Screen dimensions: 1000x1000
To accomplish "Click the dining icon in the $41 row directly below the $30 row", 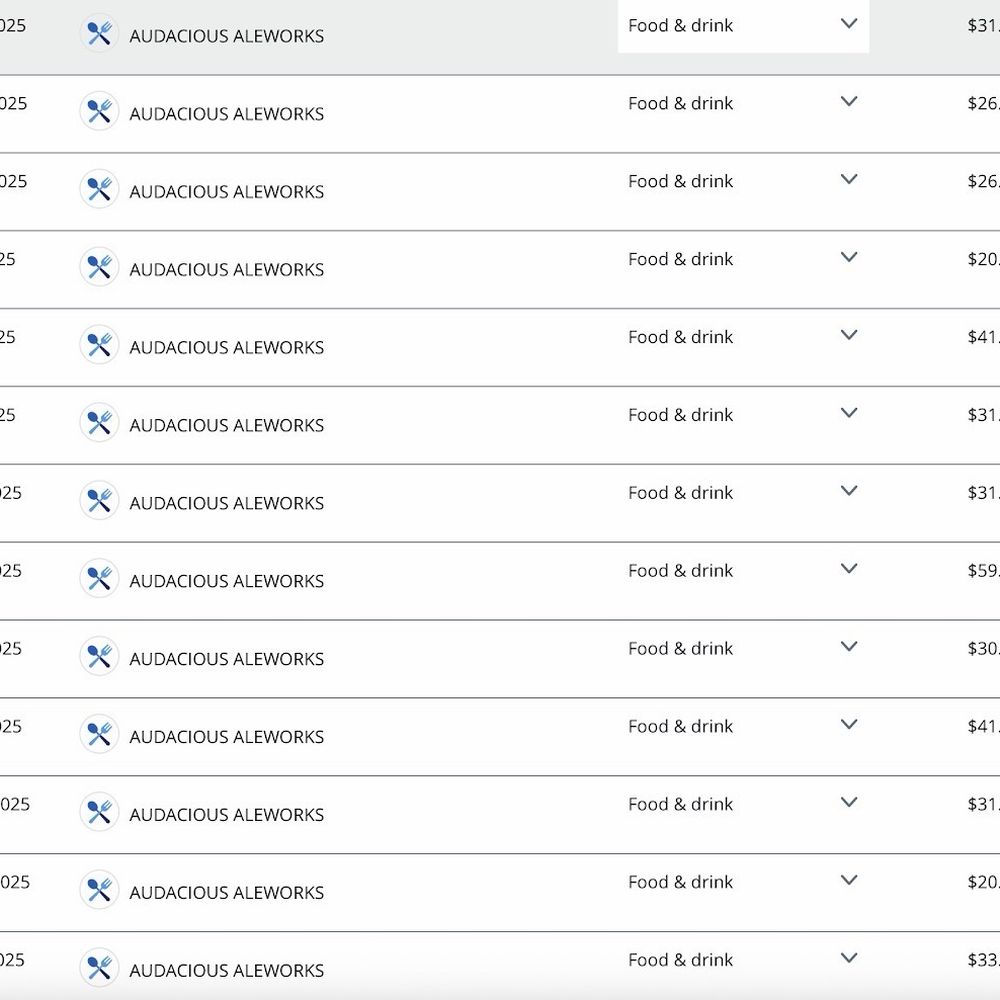I will tap(99, 733).
